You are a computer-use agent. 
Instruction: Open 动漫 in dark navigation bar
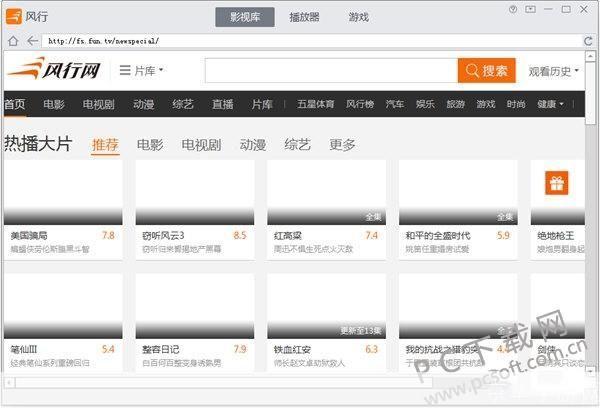click(x=144, y=104)
